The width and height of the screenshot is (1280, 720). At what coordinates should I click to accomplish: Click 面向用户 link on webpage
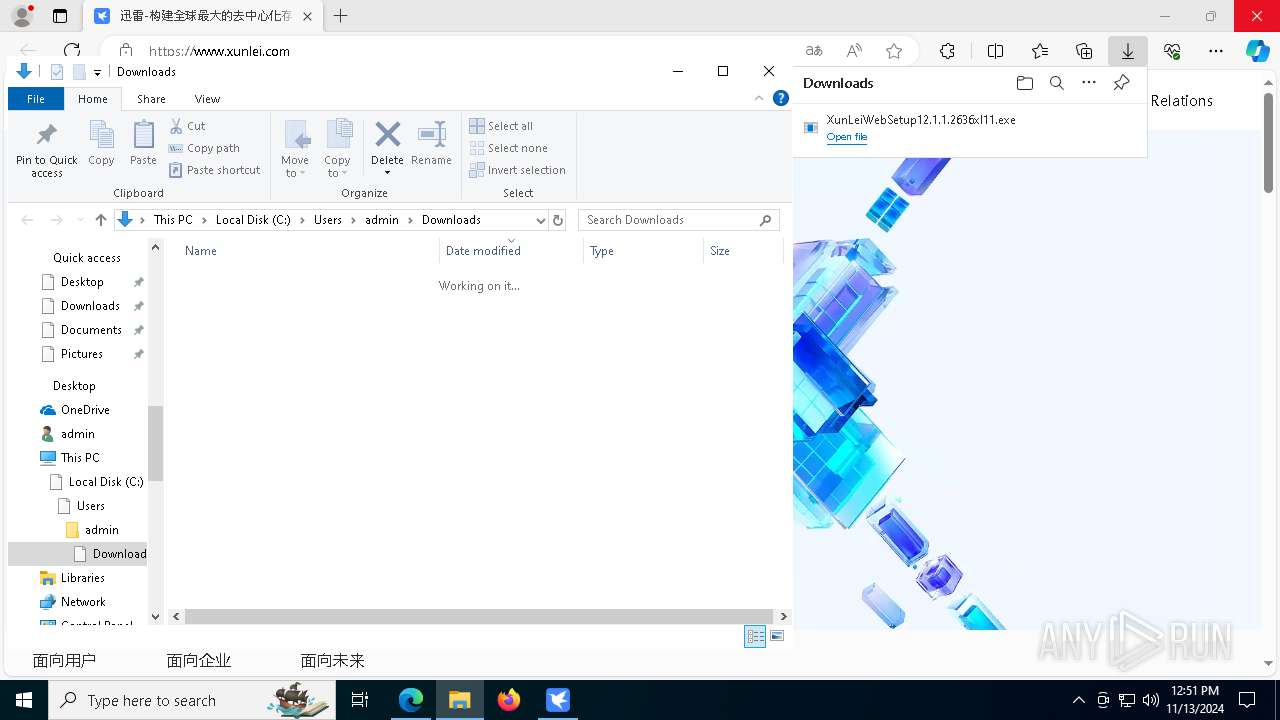pos(64,660)
